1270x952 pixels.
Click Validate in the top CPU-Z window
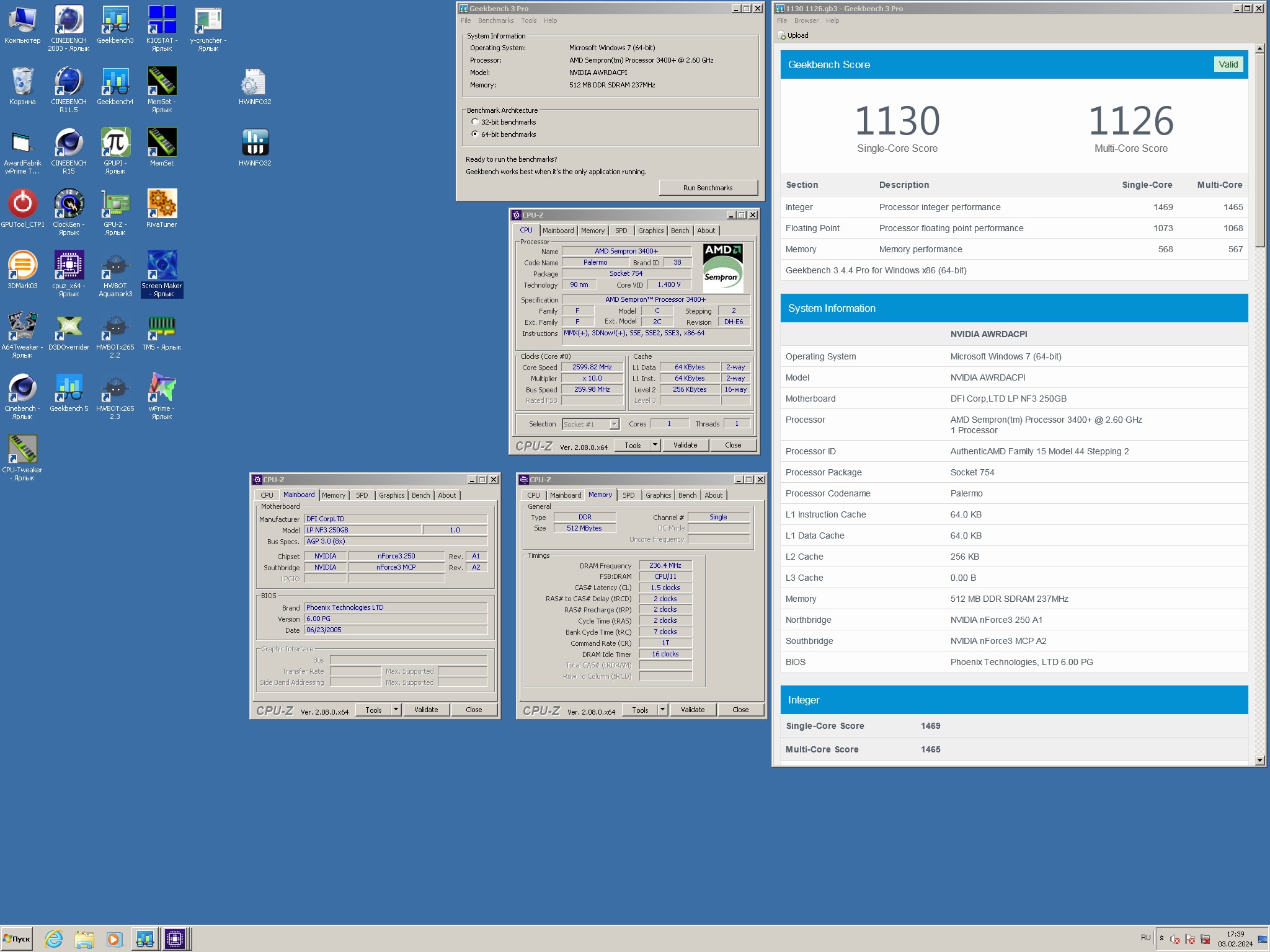click(x=685, y=445)
